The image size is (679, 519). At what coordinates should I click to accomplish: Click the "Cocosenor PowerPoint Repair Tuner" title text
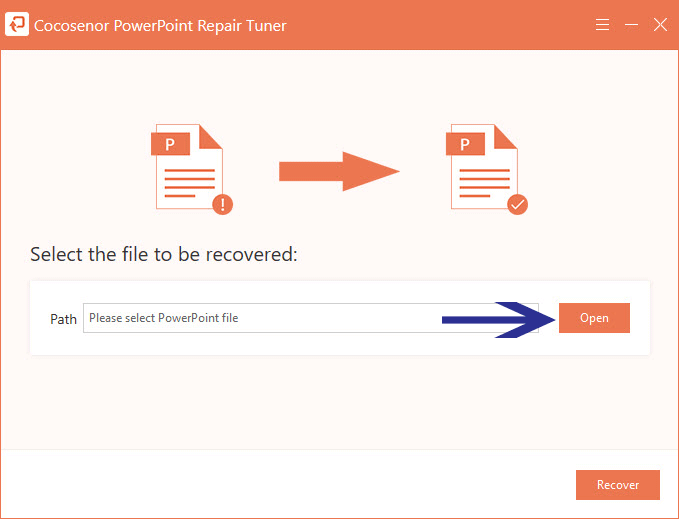[160, 26]
